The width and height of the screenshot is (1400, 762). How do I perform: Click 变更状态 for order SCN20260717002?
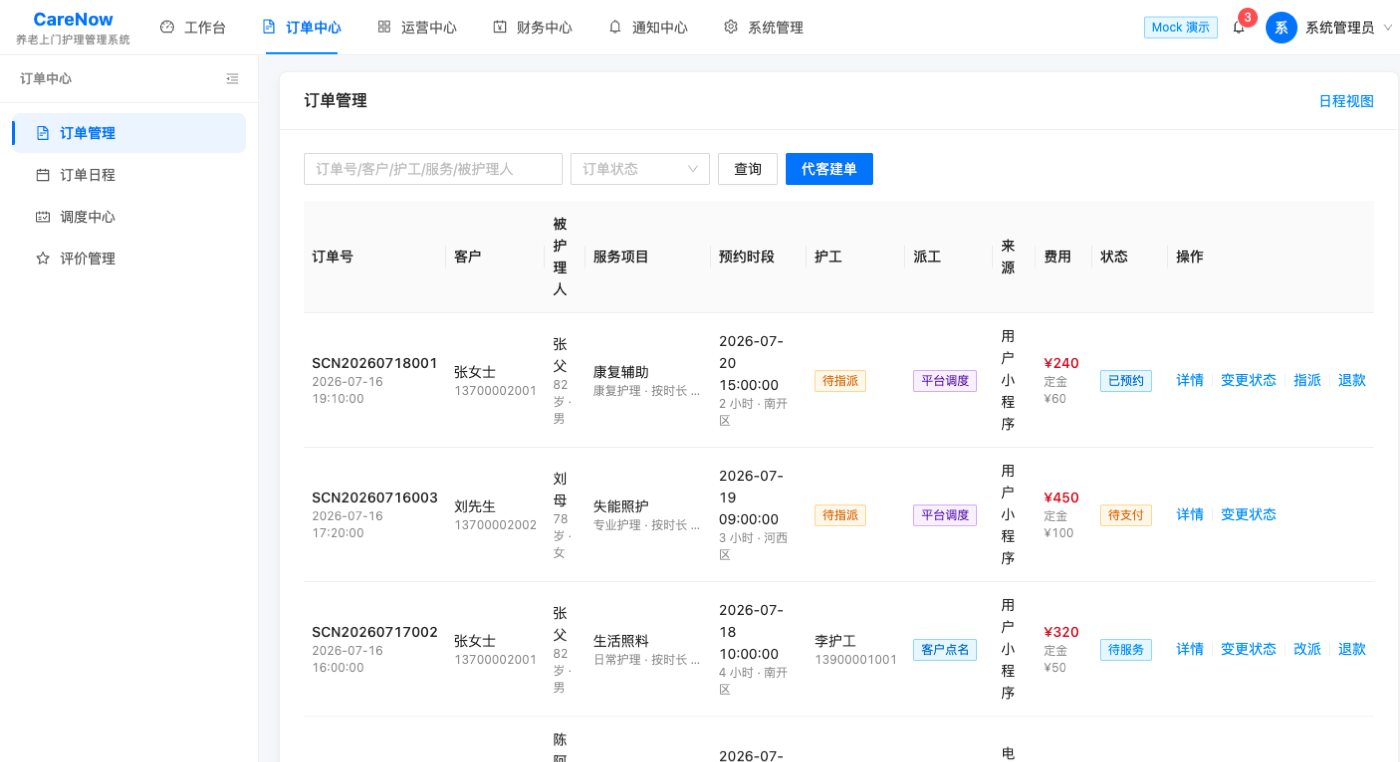click(1248, 649)
